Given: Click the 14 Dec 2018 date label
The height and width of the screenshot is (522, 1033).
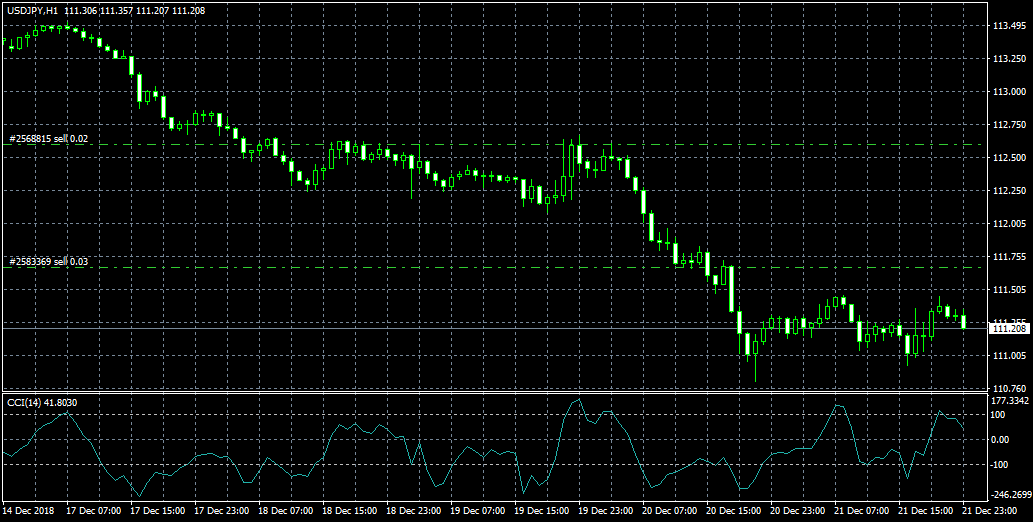Looking at the screenshot, I should pyautogui.click(x=28, y=510).
